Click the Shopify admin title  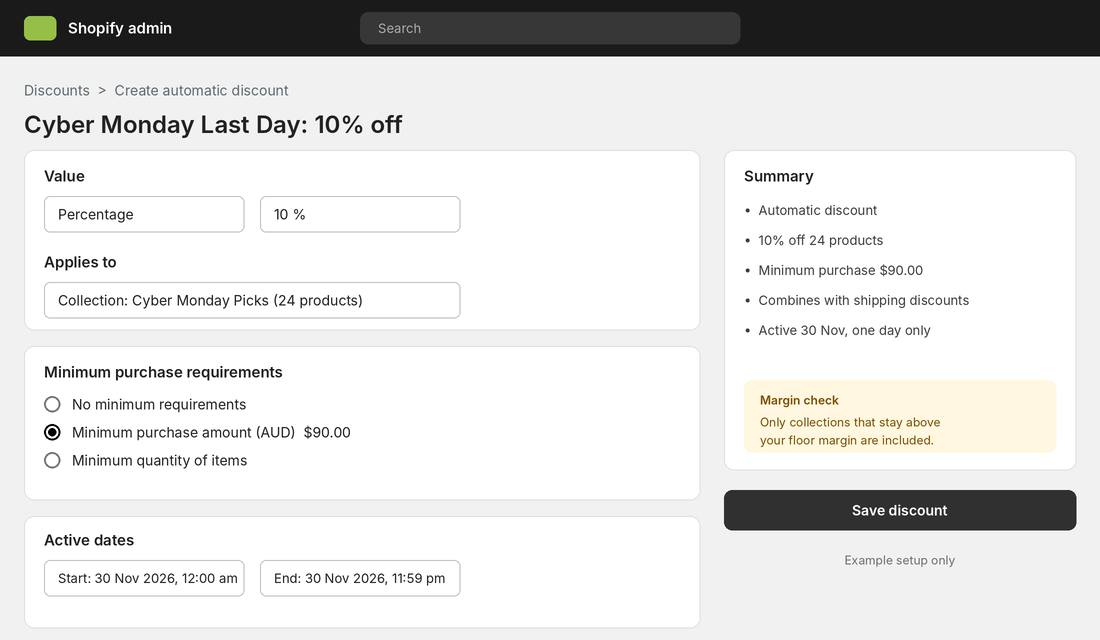click(120, 28)
